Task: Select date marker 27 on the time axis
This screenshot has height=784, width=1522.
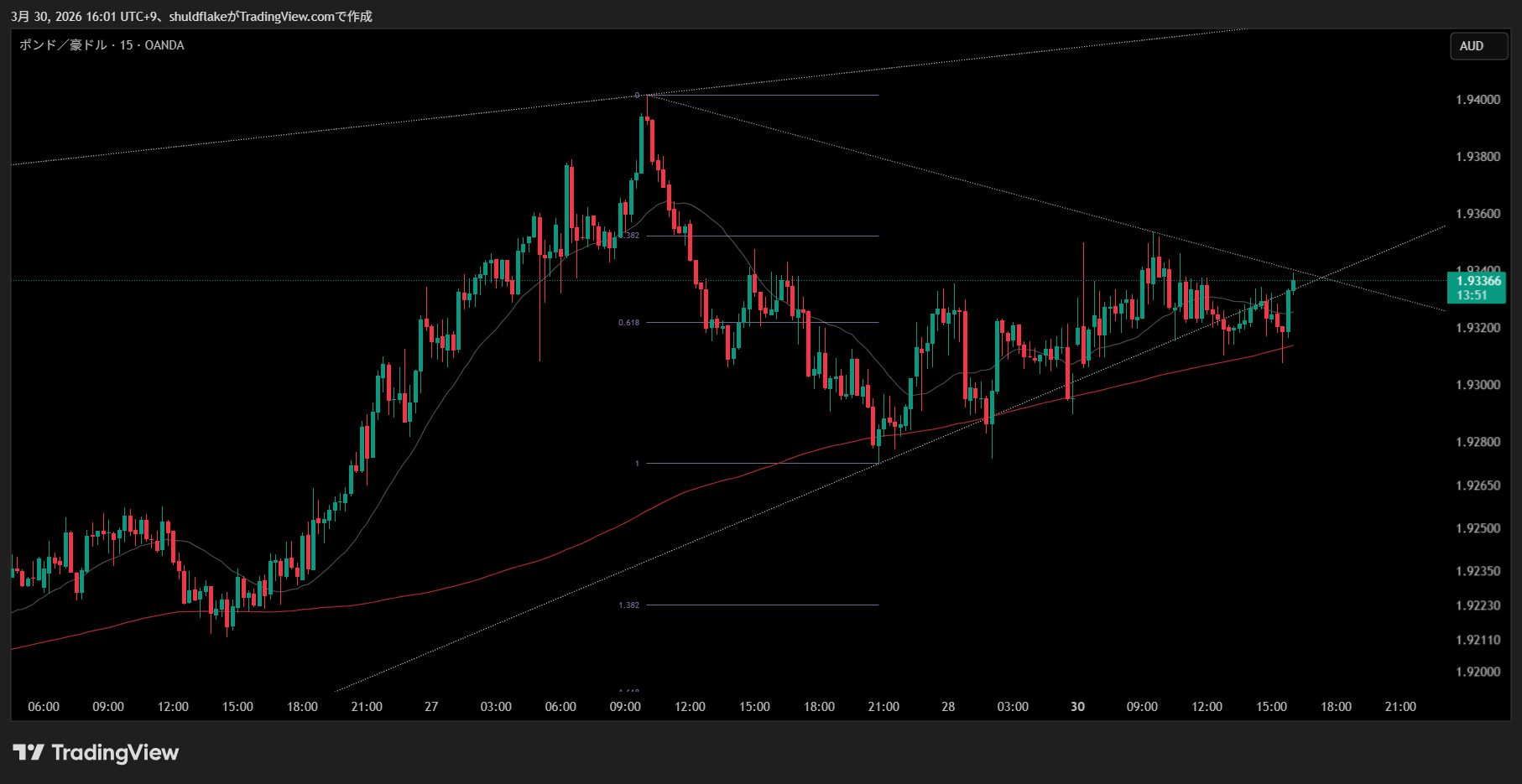Action: point(431,707)
